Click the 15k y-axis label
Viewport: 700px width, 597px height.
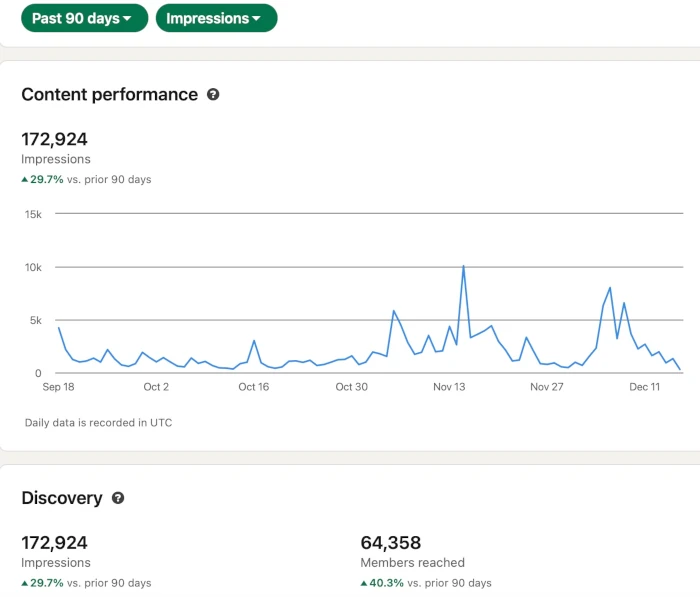click(34, 214)
